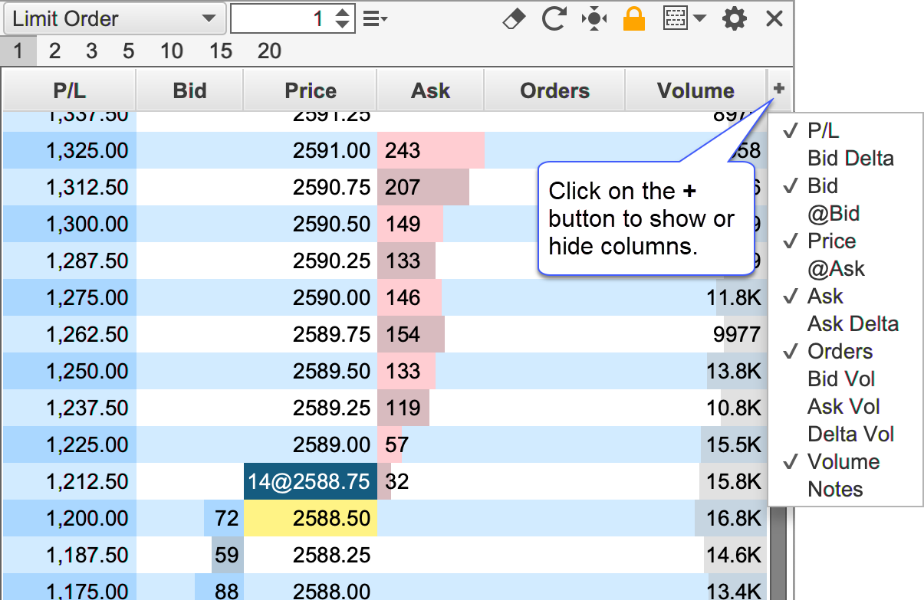Click the 14@2588.75 working order cell
924x600 pixels.
point(310,482)
